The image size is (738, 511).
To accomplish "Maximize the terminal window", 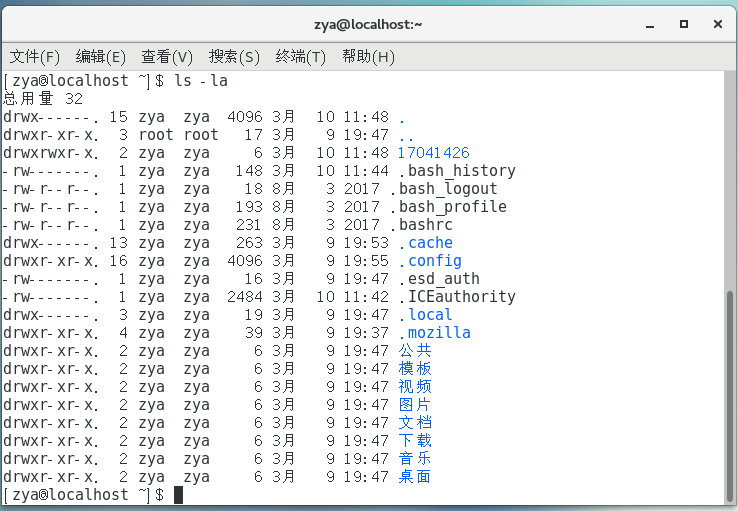I will tap(684, 24).
